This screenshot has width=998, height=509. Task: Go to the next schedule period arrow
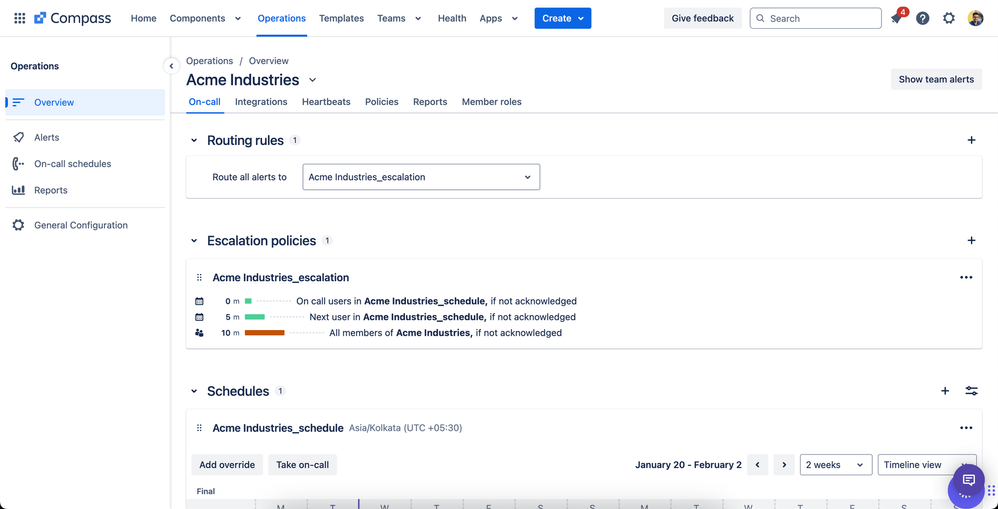pos(784,465)
